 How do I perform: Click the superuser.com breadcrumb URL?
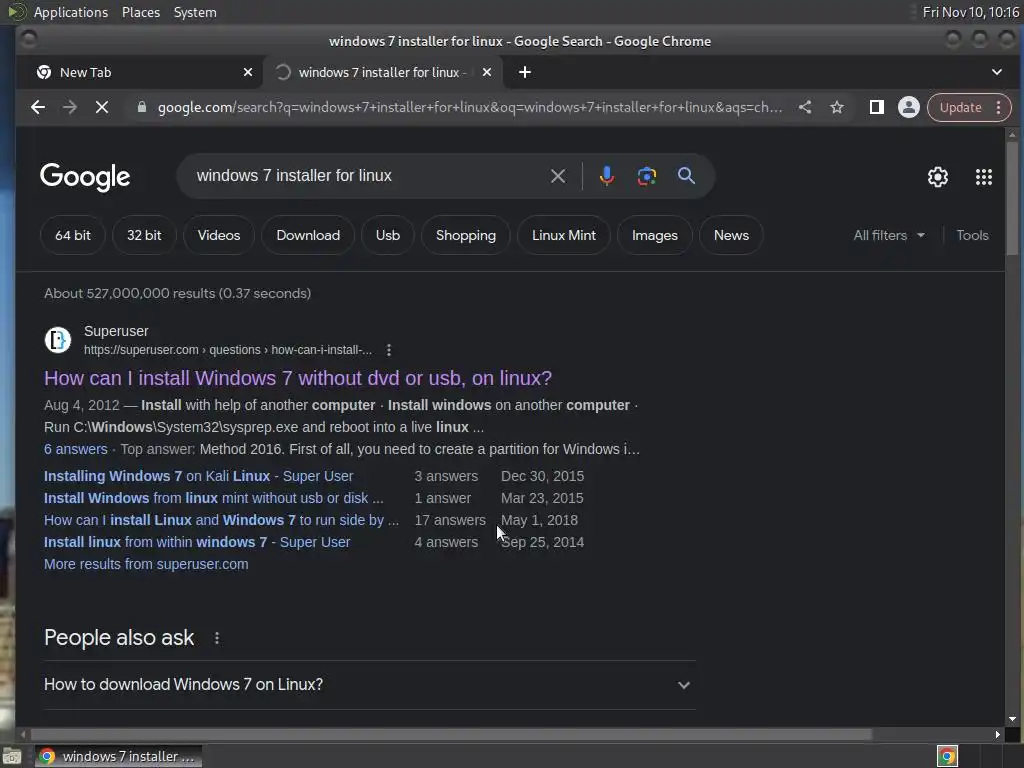(228, 350)
